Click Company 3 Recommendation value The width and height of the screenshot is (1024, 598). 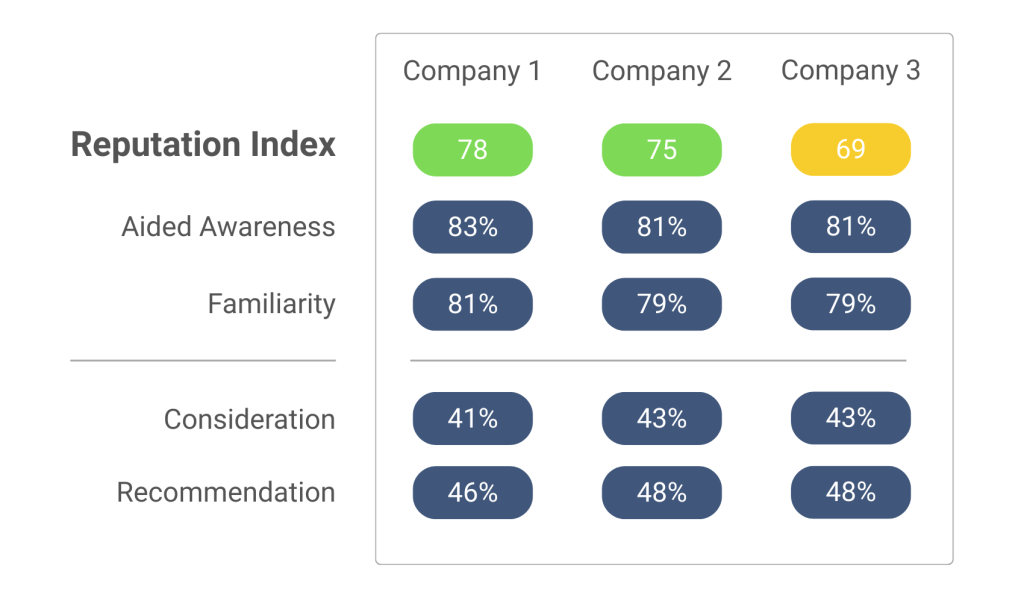click(850, 492)
